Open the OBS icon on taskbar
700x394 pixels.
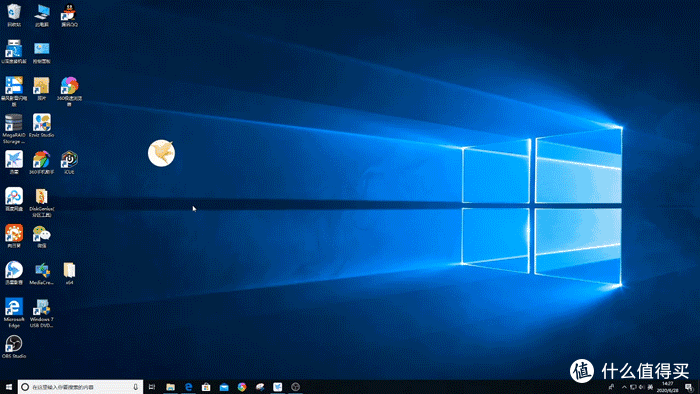(x=296, y=387)
